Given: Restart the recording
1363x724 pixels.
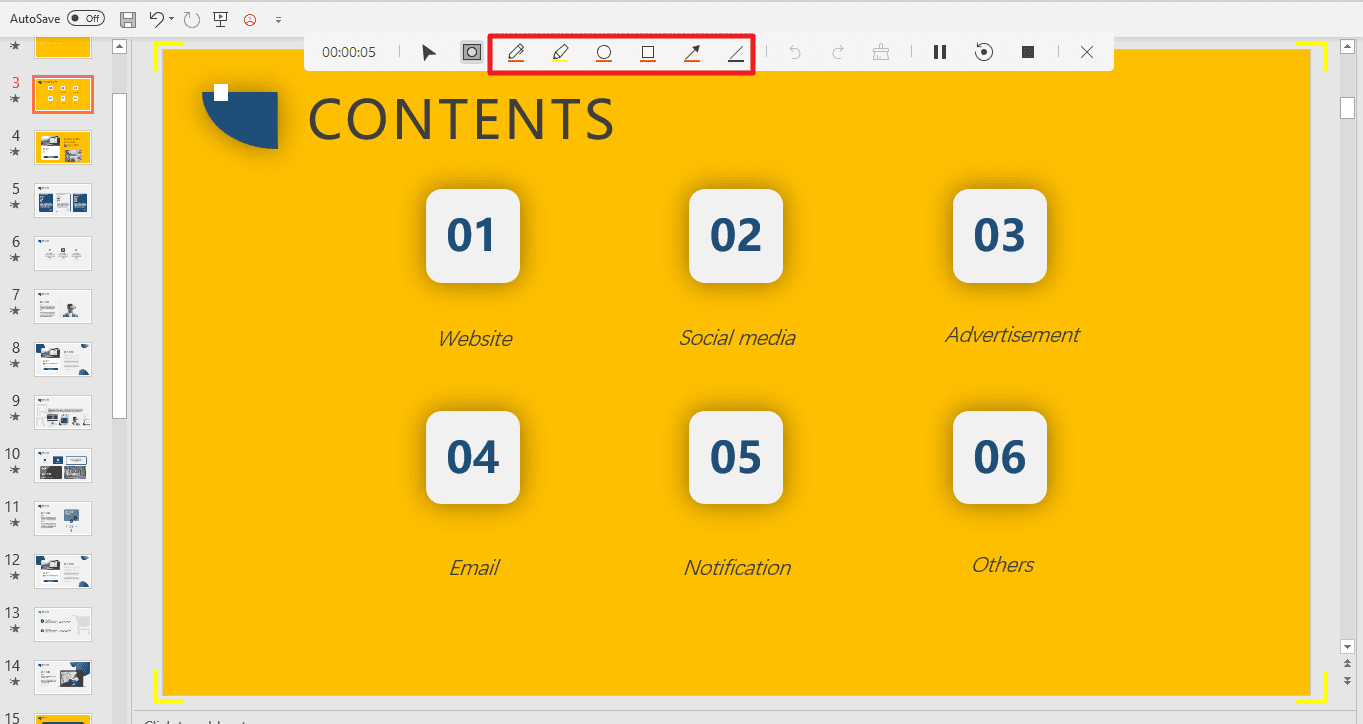Looking at the screenshot, I should click(x=984, y=53).
